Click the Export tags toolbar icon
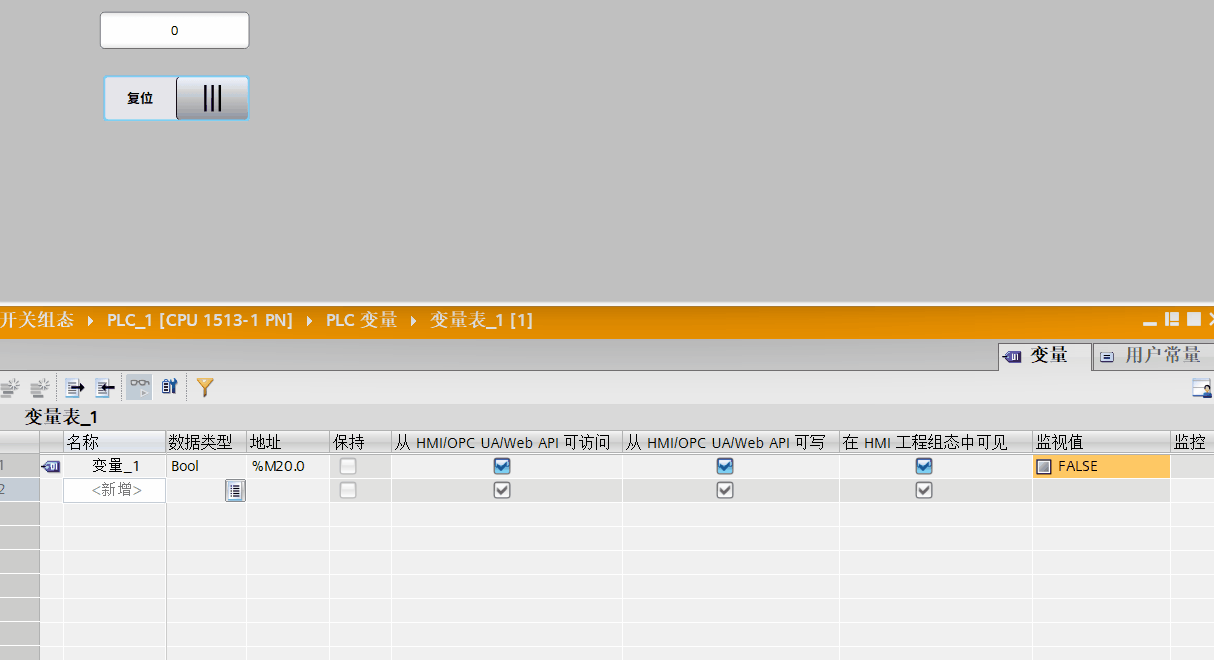The image size is (1214, 660). 75,387
